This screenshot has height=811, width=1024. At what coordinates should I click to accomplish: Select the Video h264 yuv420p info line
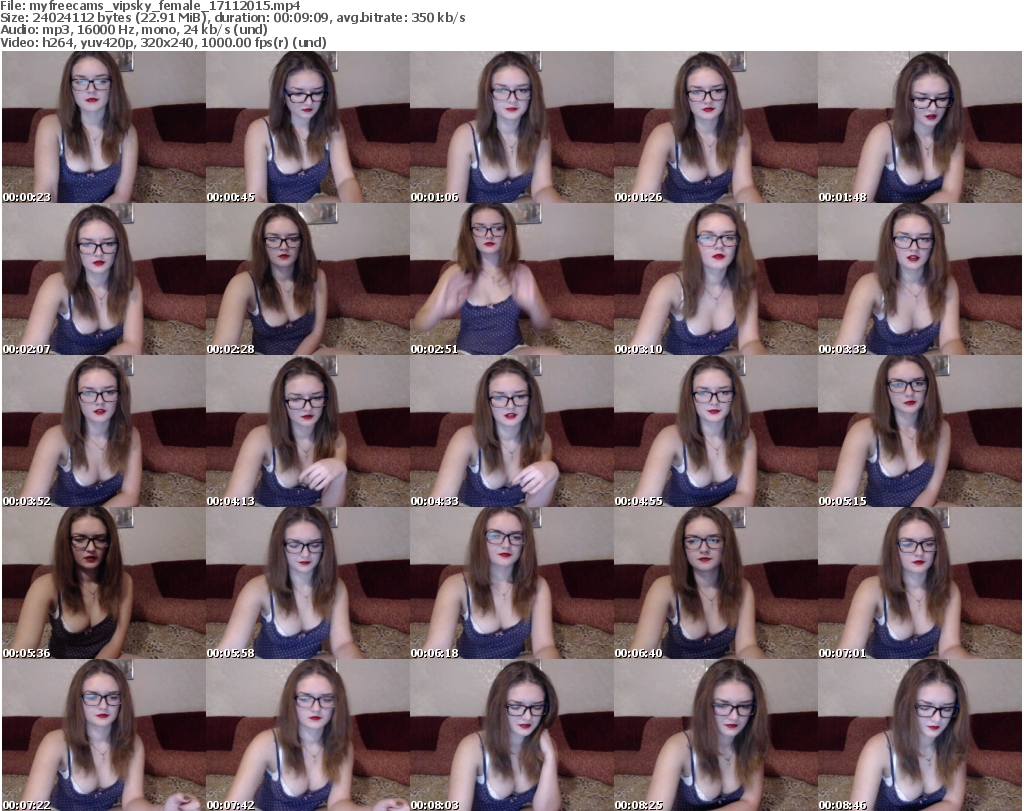point(163,42)
